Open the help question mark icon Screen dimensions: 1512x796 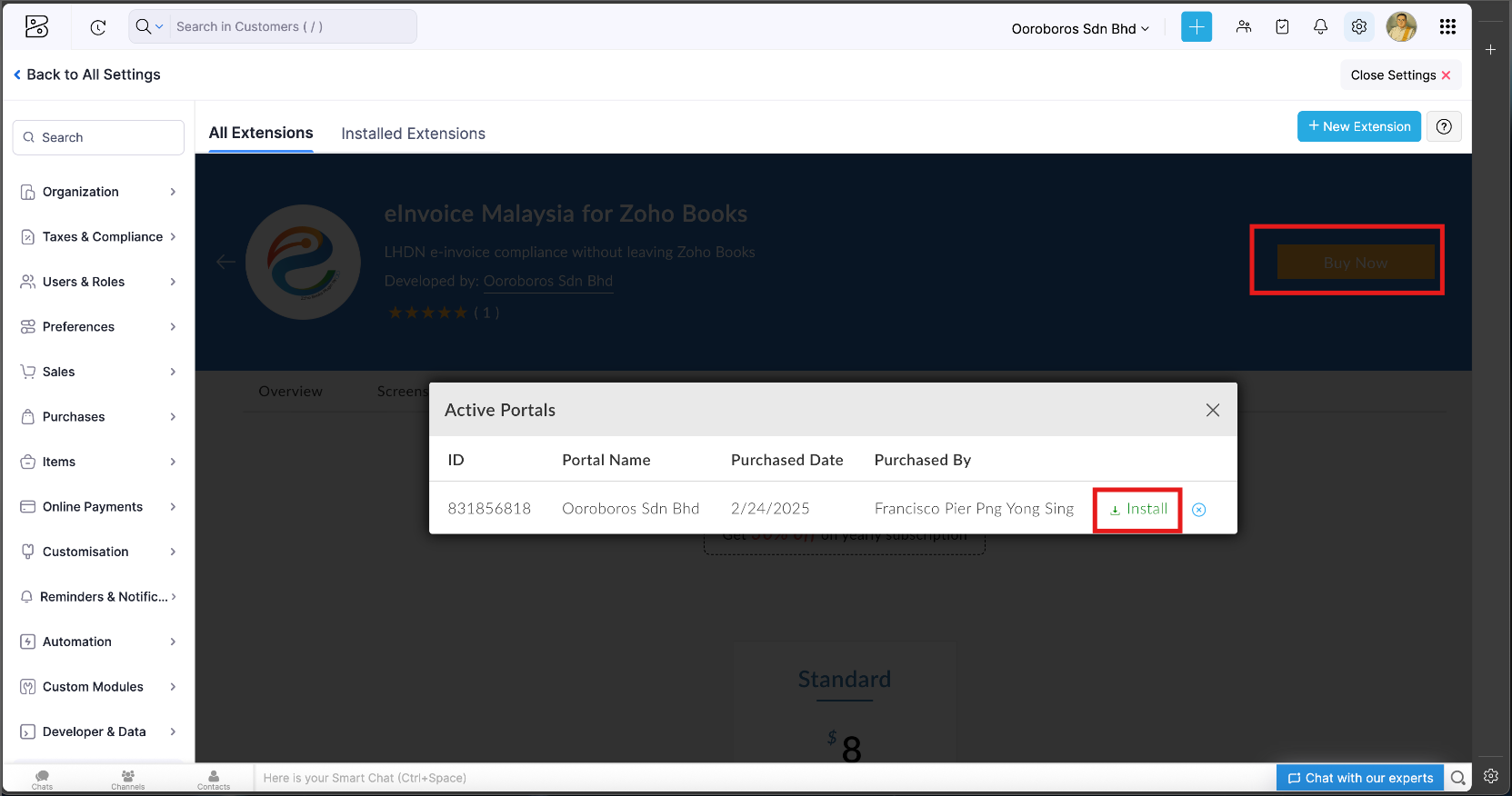[x=1444, y=126]
